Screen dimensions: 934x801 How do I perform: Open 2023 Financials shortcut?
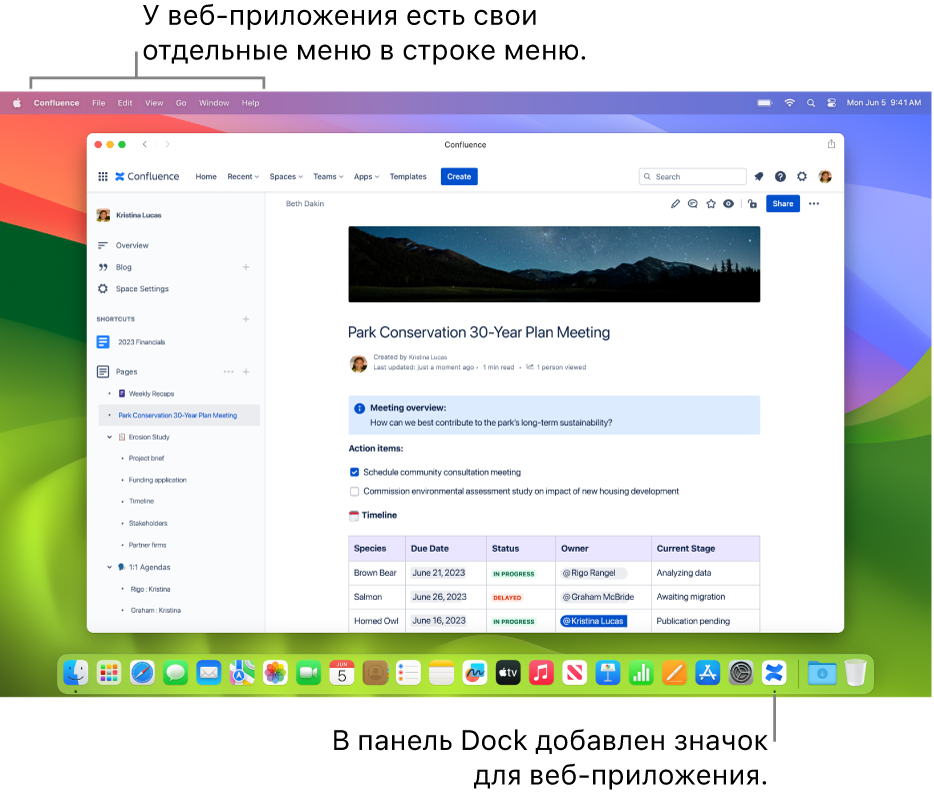[142, 342]
